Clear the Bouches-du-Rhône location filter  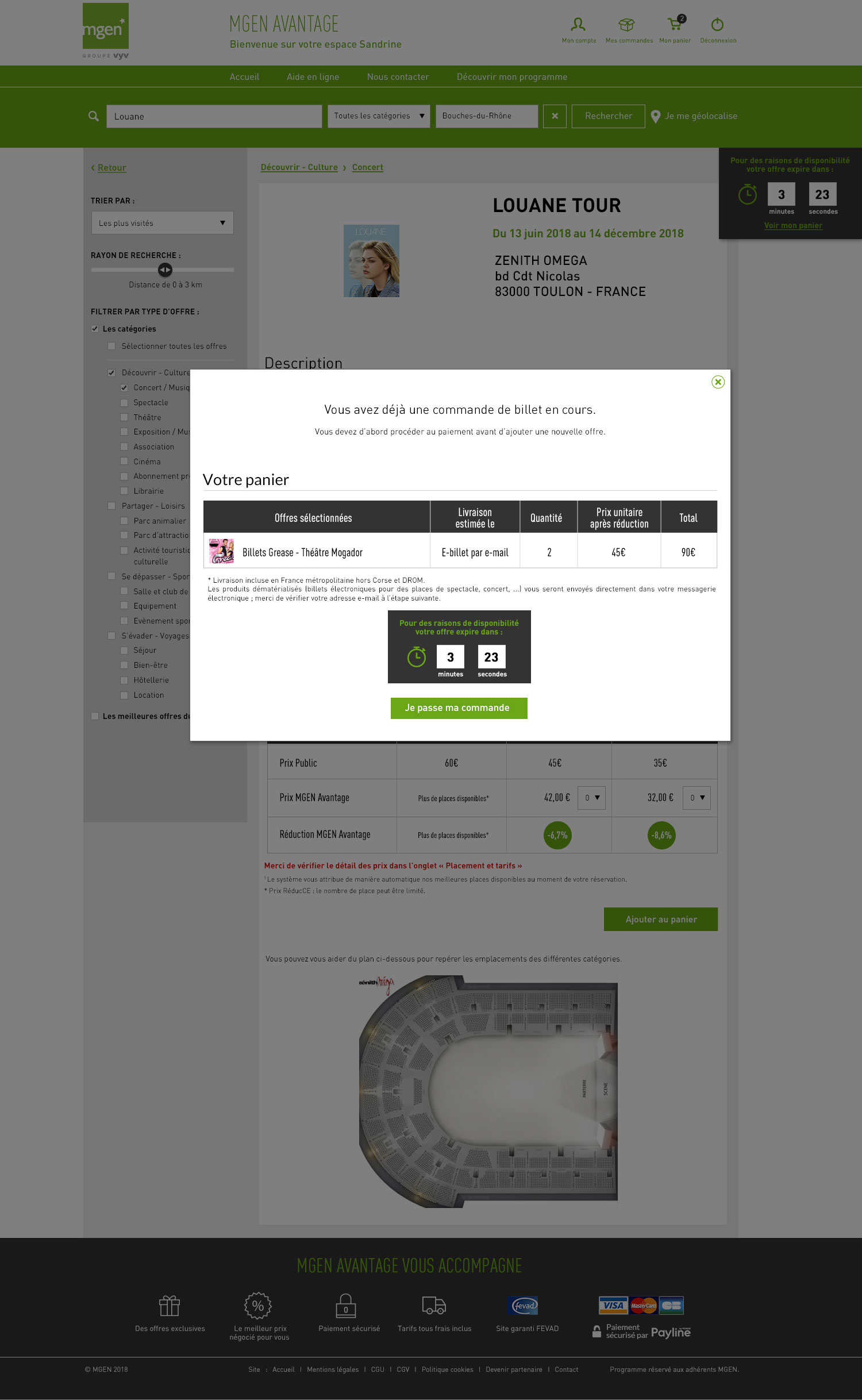555,116
